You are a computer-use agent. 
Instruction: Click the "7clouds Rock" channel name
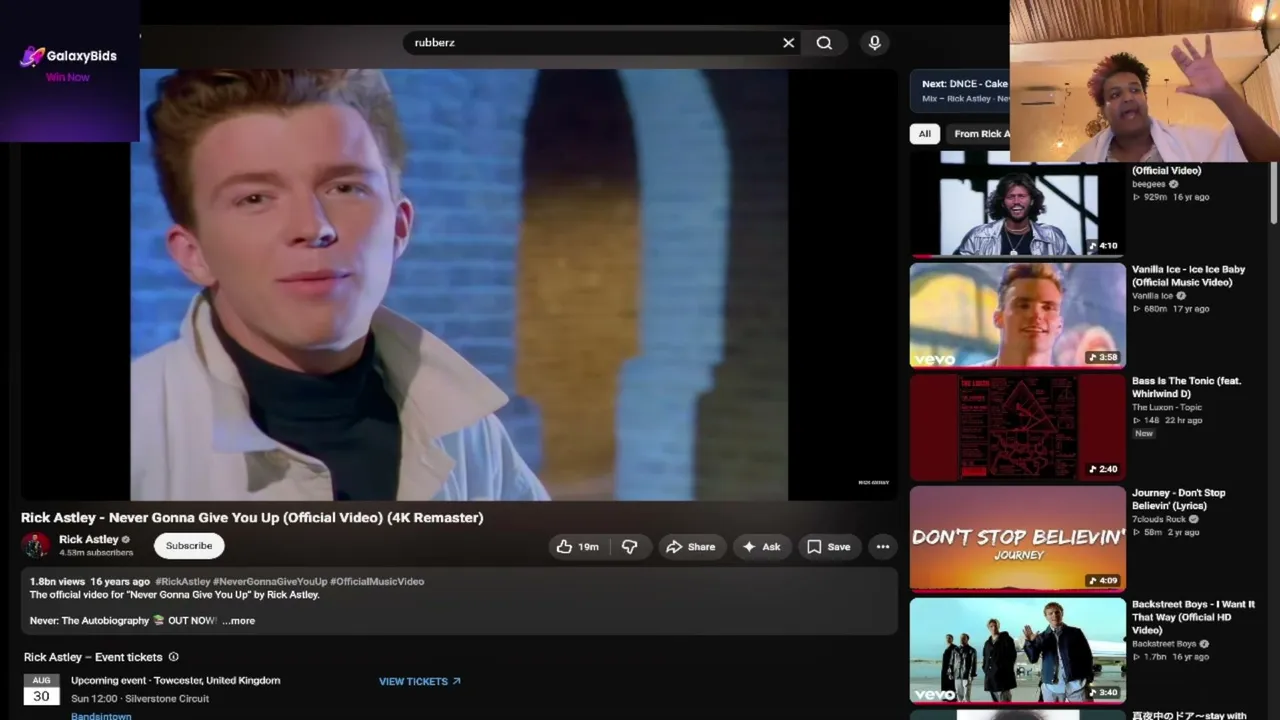coord(1159,519)
